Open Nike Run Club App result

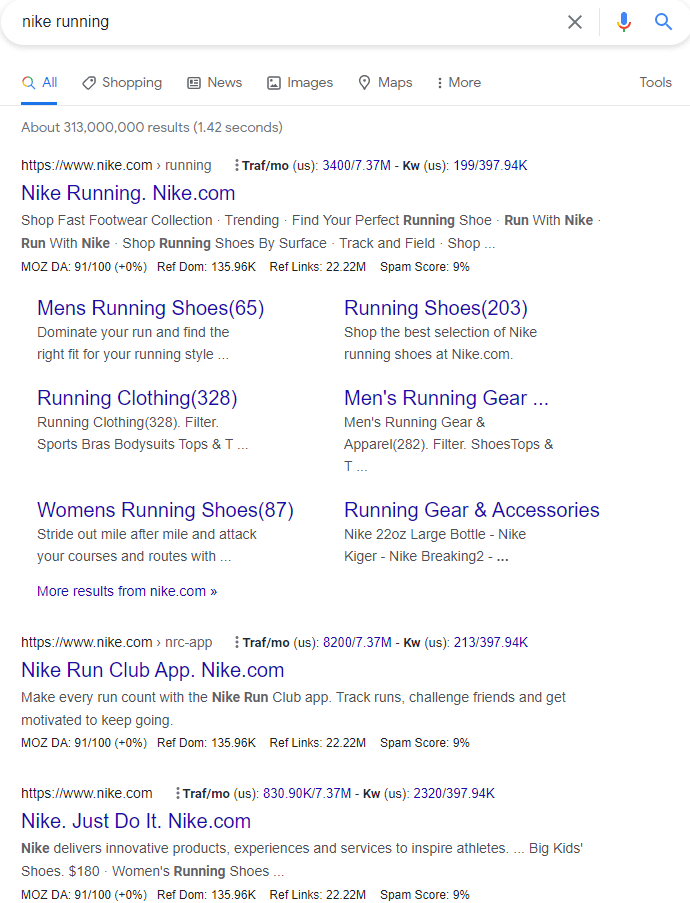pos(152,670)
